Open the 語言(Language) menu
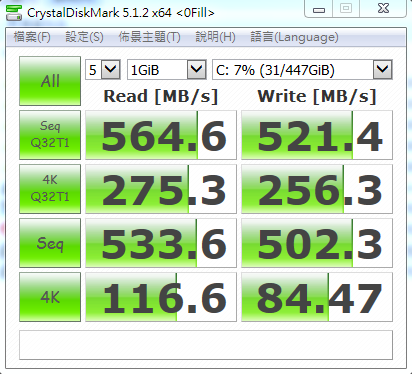Viewport: 412px width, 374px height. pyautogui.click(x=294, y=37)
